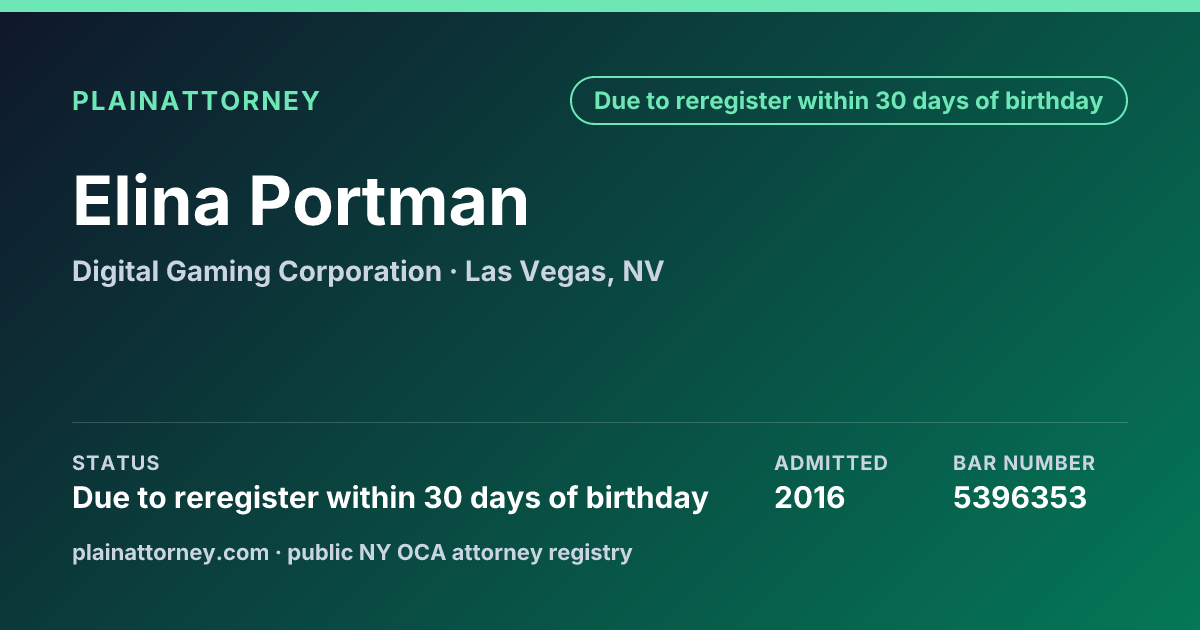Click the PLAINATTORNEY brand logo text

pos(196,101)
